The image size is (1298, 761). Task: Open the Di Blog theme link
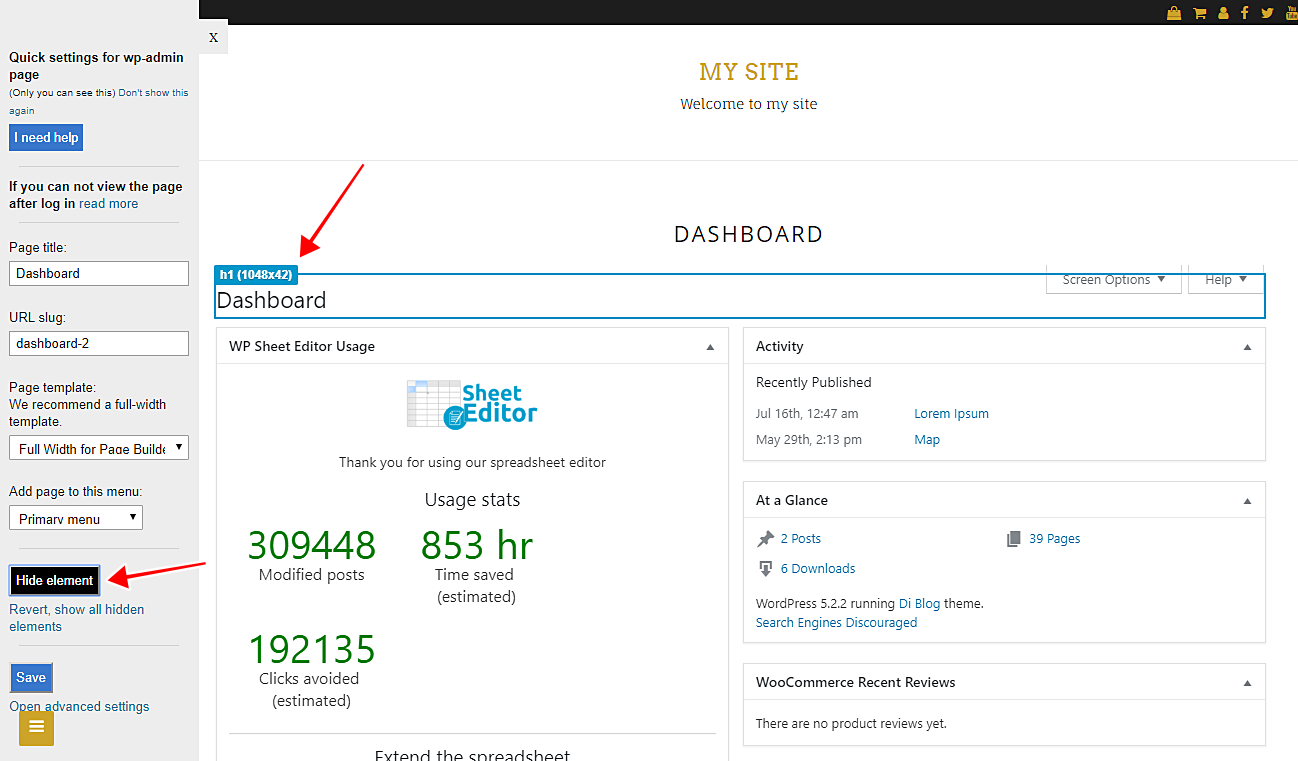(x=920, y=604)
